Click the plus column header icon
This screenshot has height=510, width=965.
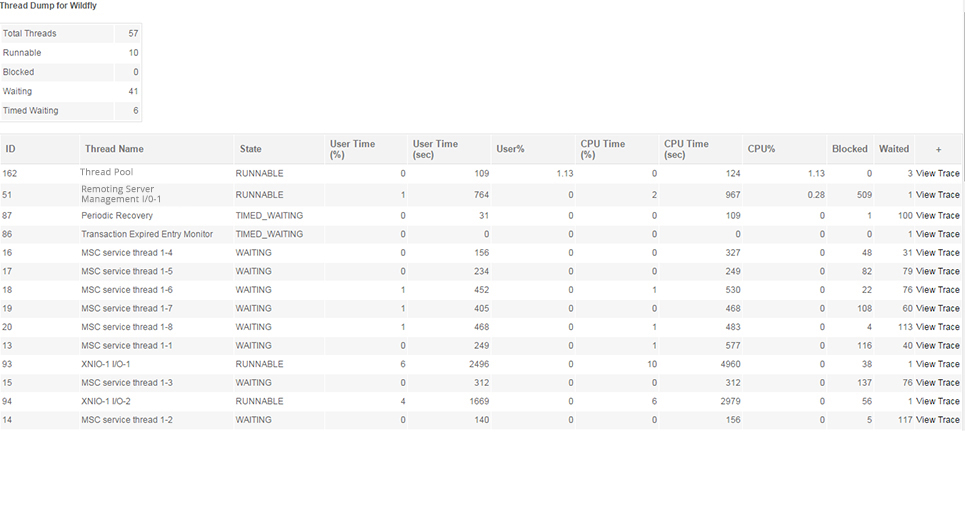click(x=938, y=149)
